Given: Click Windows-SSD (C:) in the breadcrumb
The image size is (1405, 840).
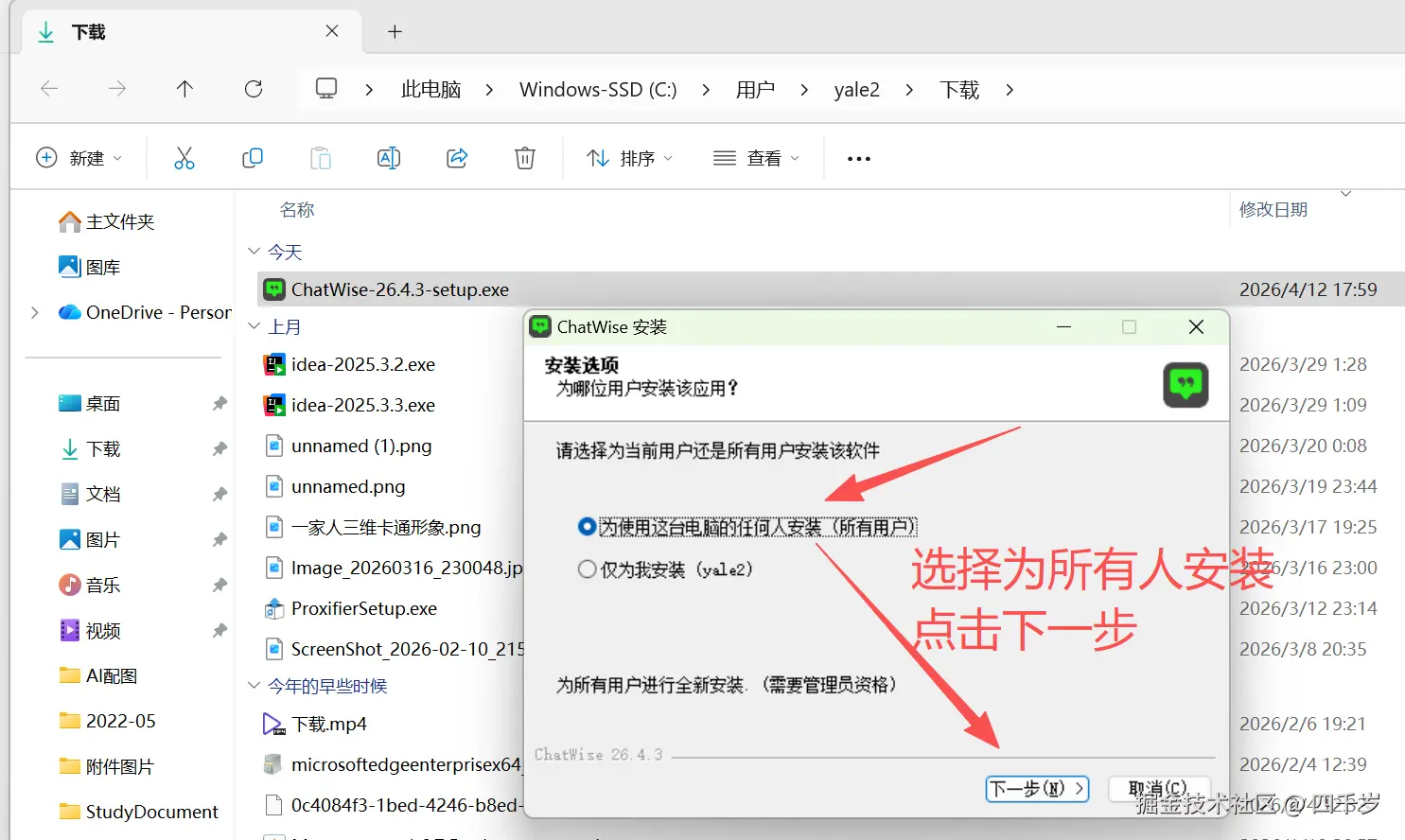Looking at the screenshot, I should (598, 90).
